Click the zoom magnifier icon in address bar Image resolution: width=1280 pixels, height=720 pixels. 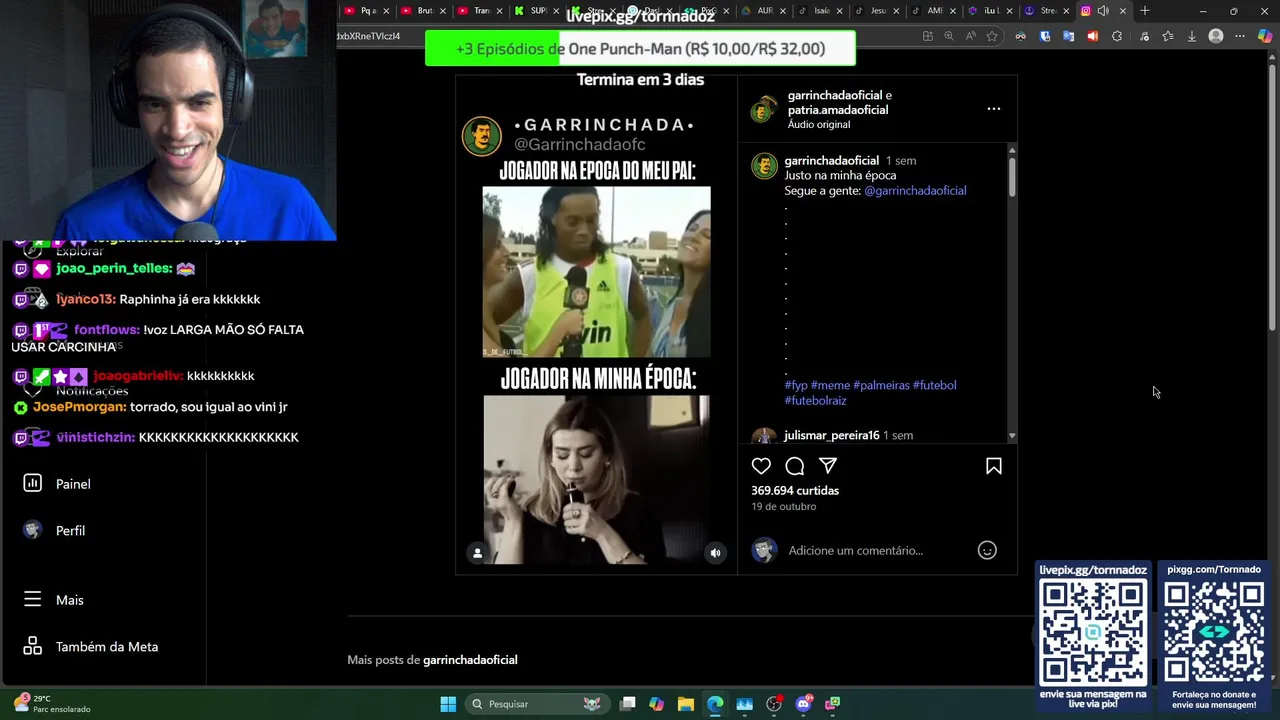[x=949, y=36]
